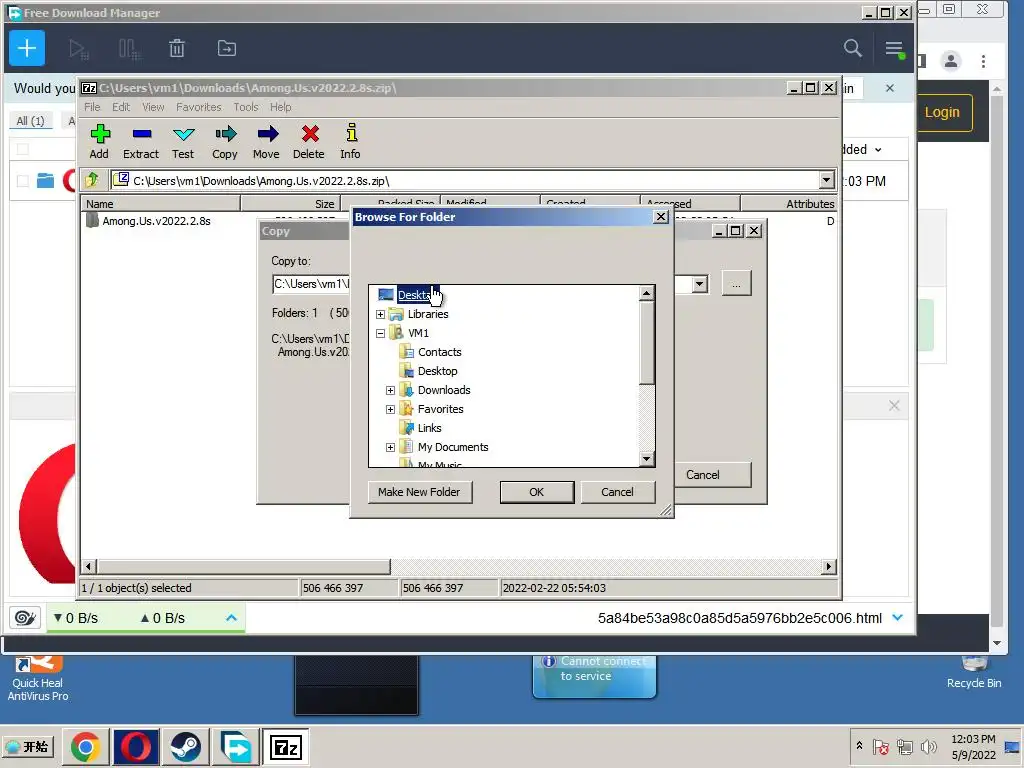
Task: Open Steam from the taskbar
Action: pos(185,747)
